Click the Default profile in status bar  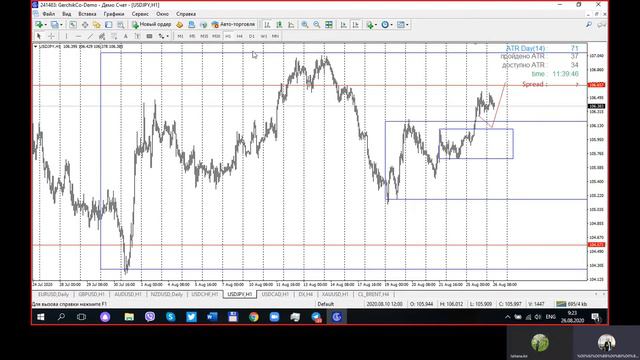(x=326, y=304)
